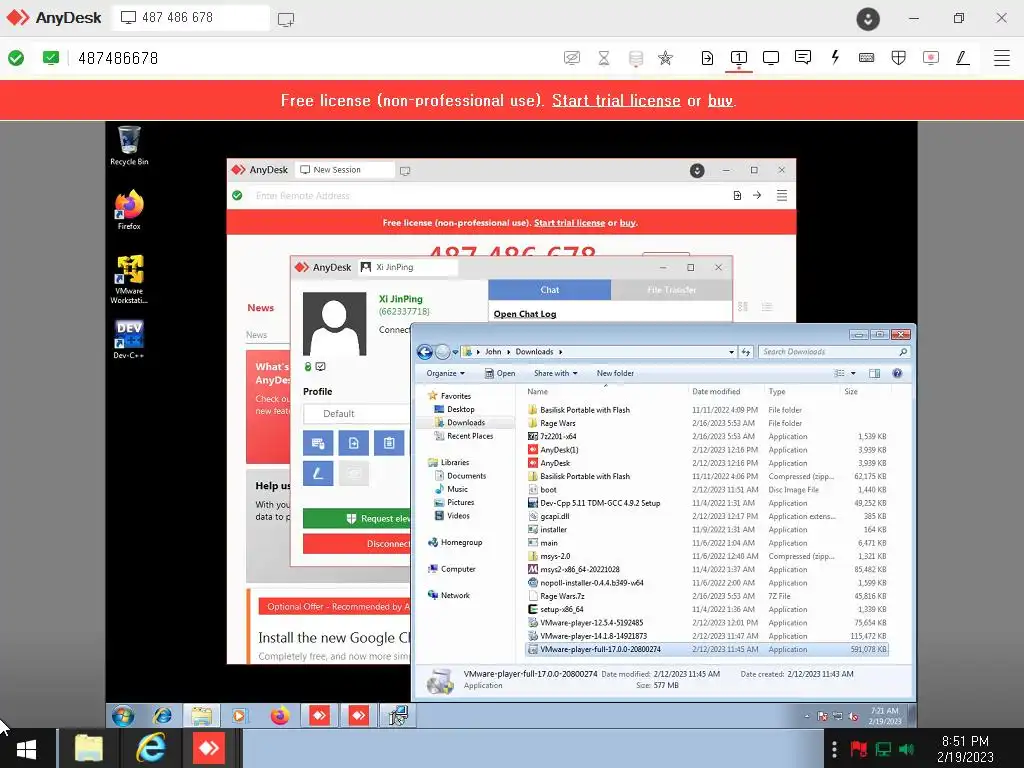
Task: Click the Explorer refresh button
Action: [x=746, y=352]
